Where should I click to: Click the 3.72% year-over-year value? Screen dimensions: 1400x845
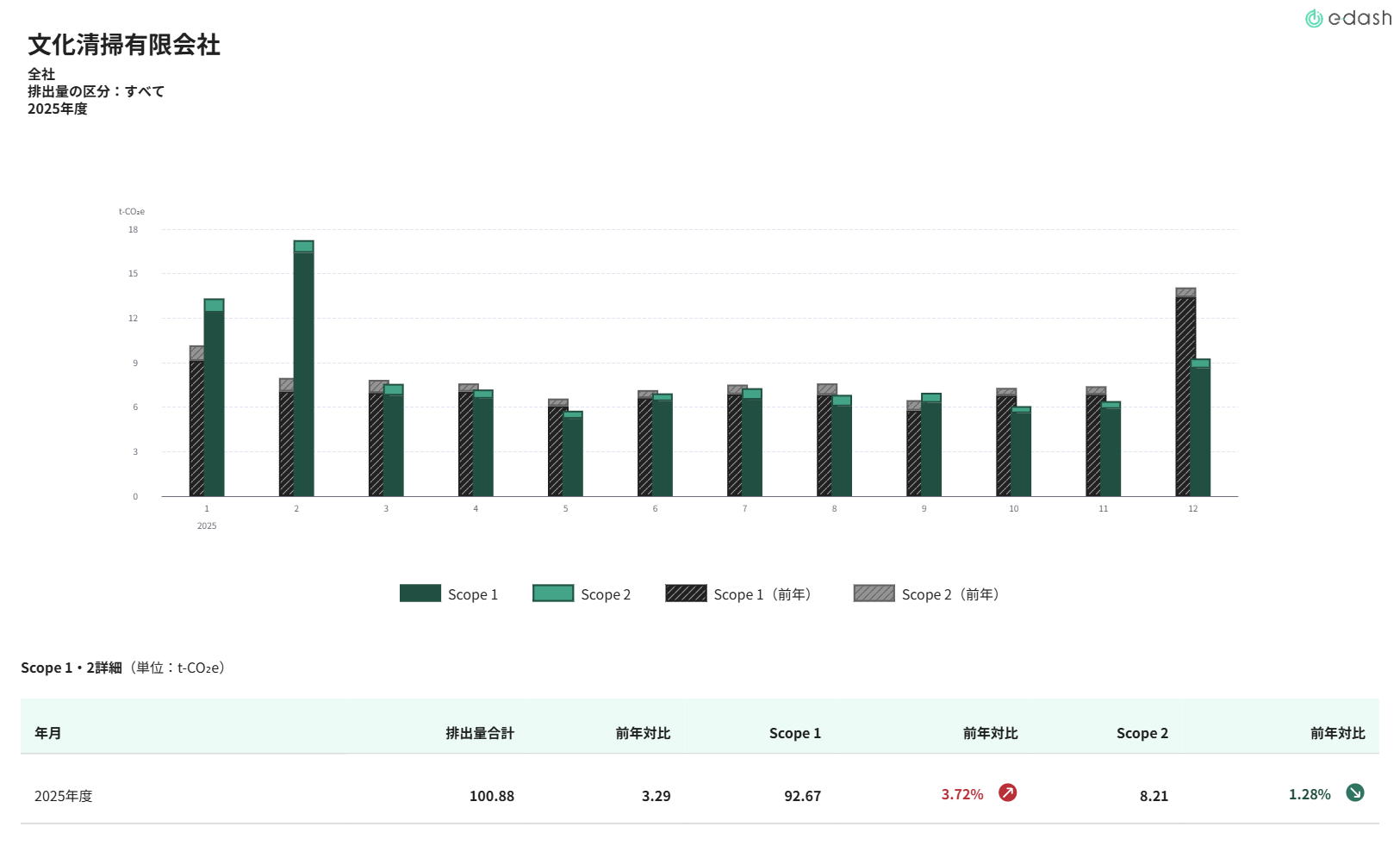tap(962, 794)
